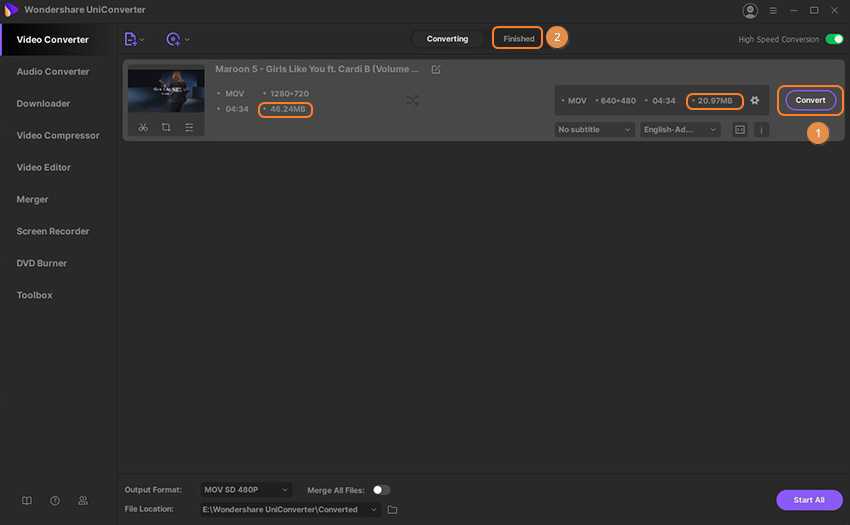Click the Maroon 5 video thumbnail

pos(166,90)
